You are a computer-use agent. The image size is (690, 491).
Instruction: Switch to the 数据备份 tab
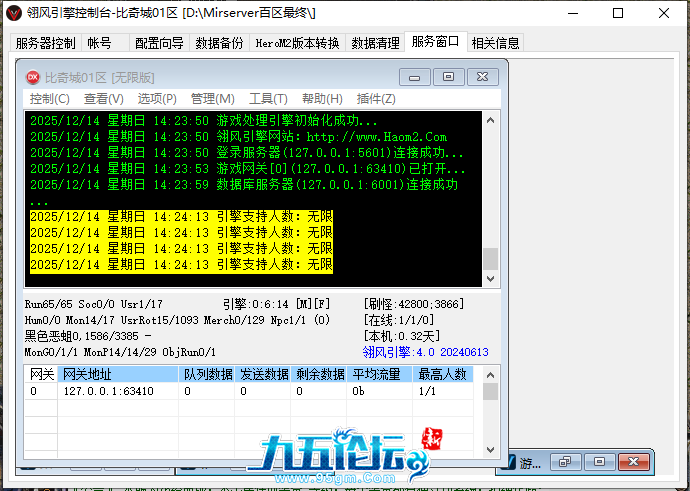219,43
